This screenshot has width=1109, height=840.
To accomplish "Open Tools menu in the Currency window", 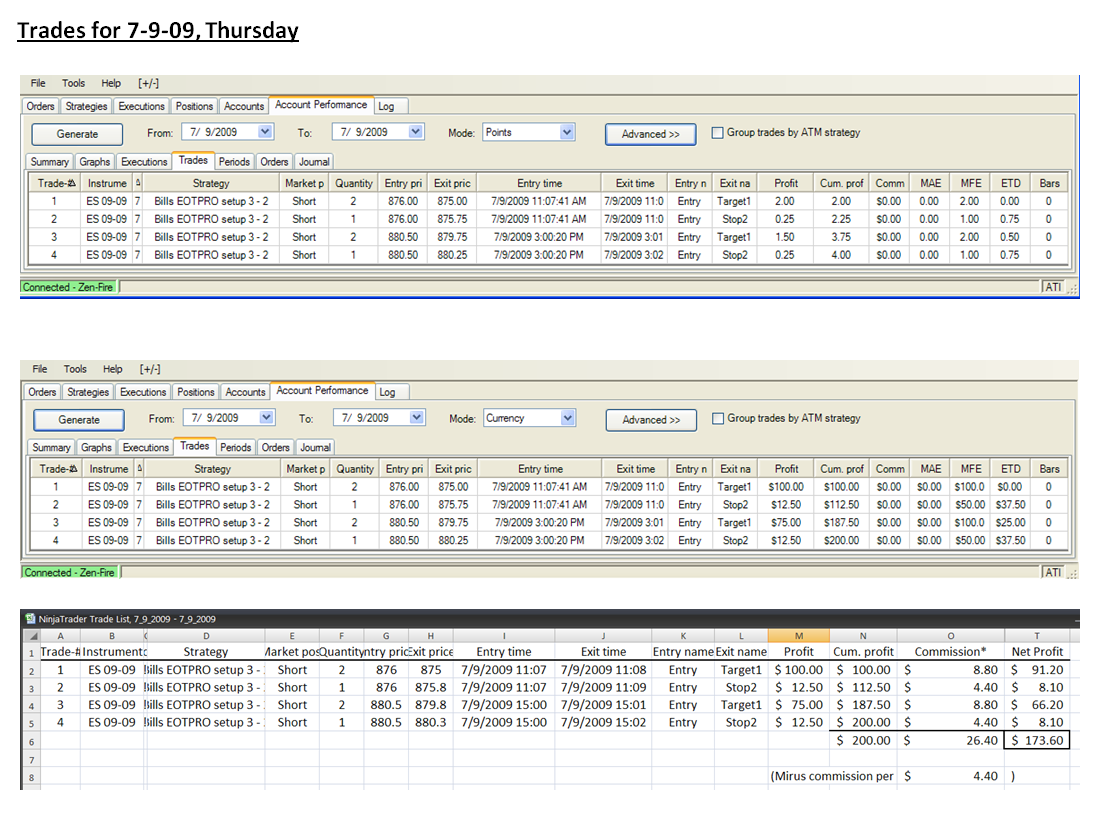I will (x=75, y=368).
